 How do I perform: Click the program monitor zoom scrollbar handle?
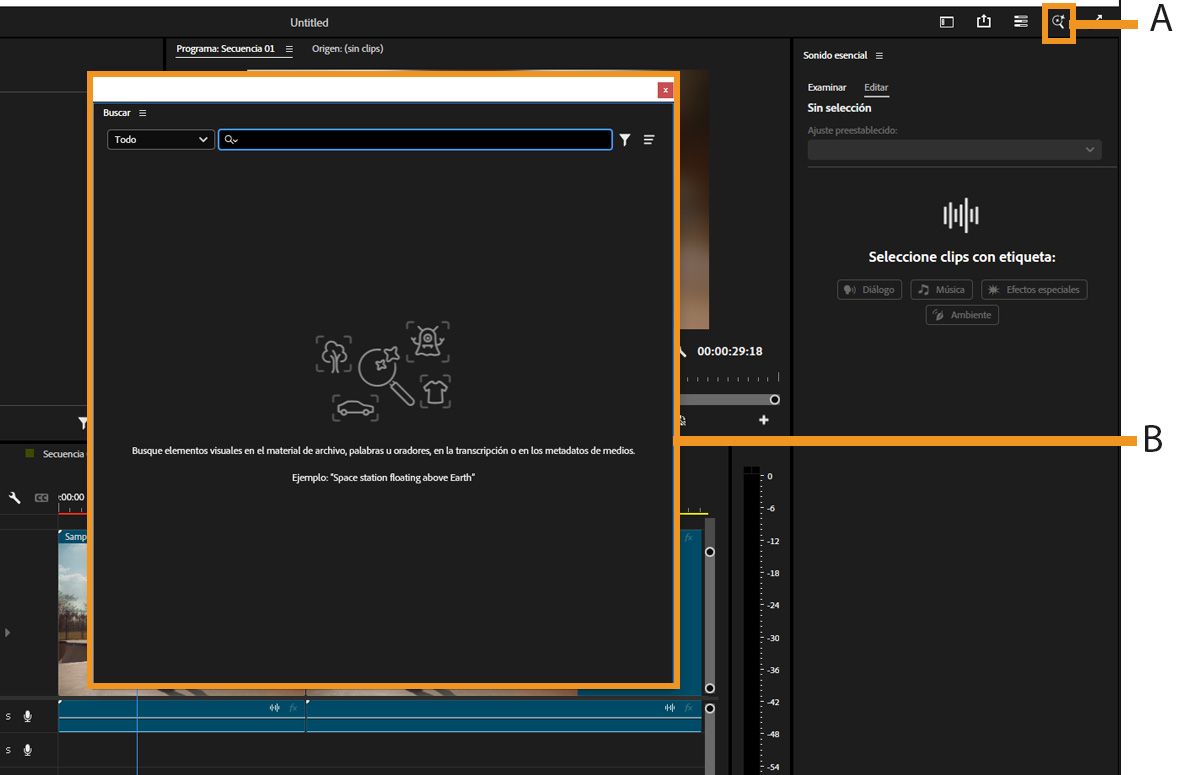(x=774, y=399)
